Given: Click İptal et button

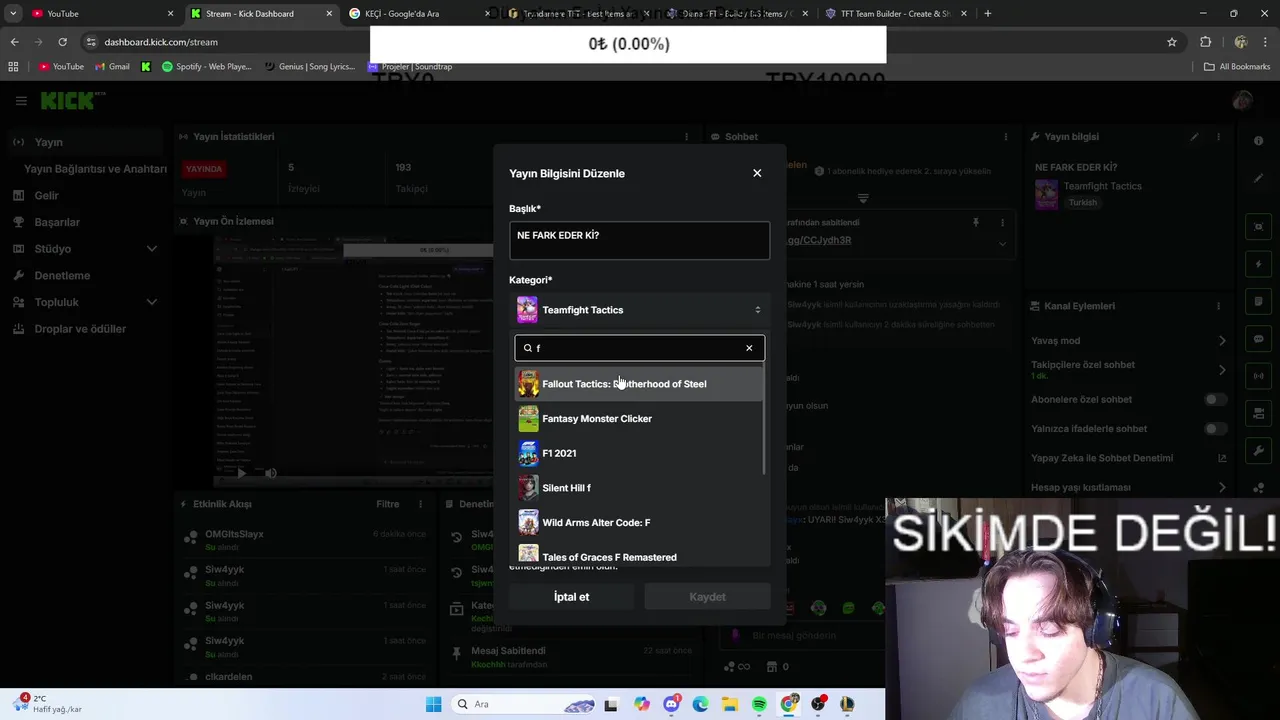Looking at the screenshot, I should click(572, 597).
